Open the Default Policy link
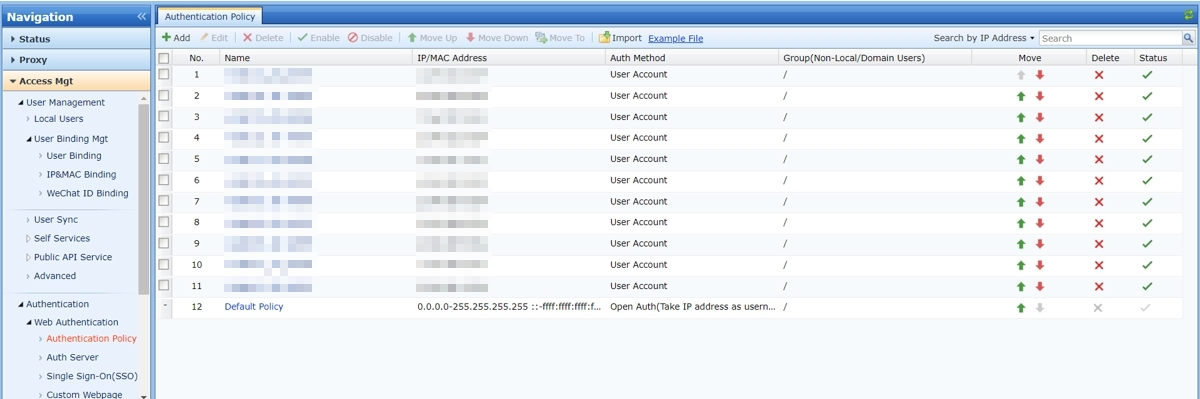Image resolution: width=1200 pixels, height=399 pixels. (253, 307)
